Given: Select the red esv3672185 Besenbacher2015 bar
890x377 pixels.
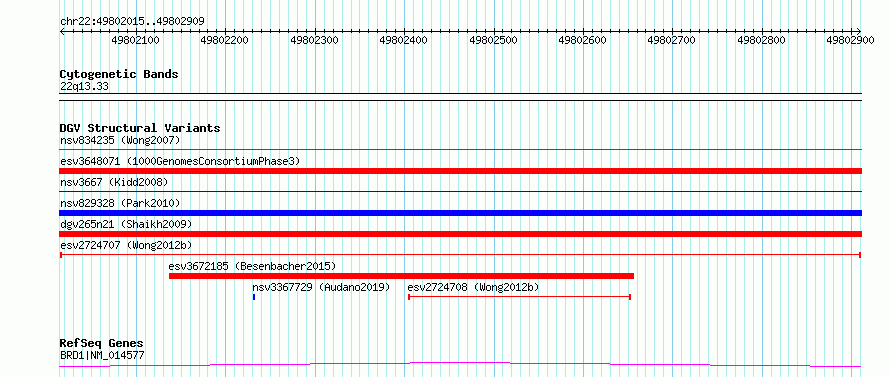Looking at the screenshot, I should pos(401,276).
